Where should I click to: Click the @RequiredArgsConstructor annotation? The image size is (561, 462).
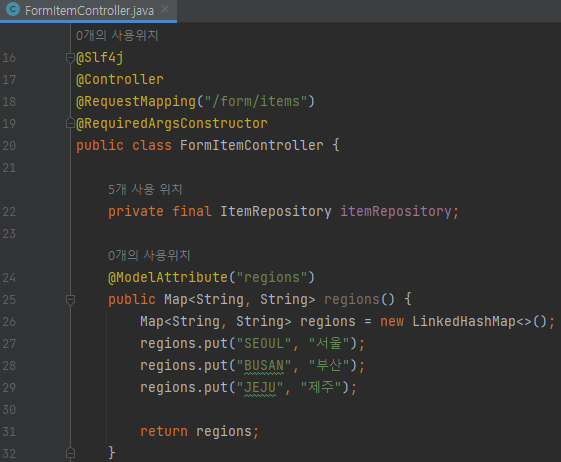pyautogui.click(x=172, y=123)
